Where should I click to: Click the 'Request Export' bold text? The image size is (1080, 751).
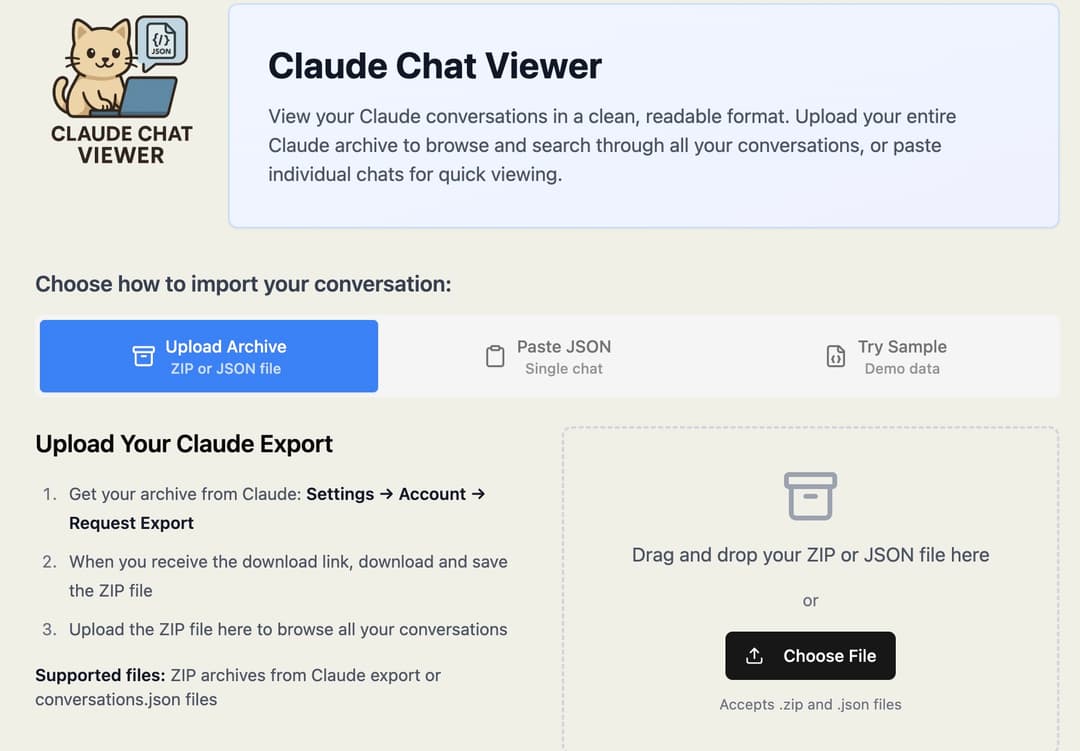pos(131,523)
